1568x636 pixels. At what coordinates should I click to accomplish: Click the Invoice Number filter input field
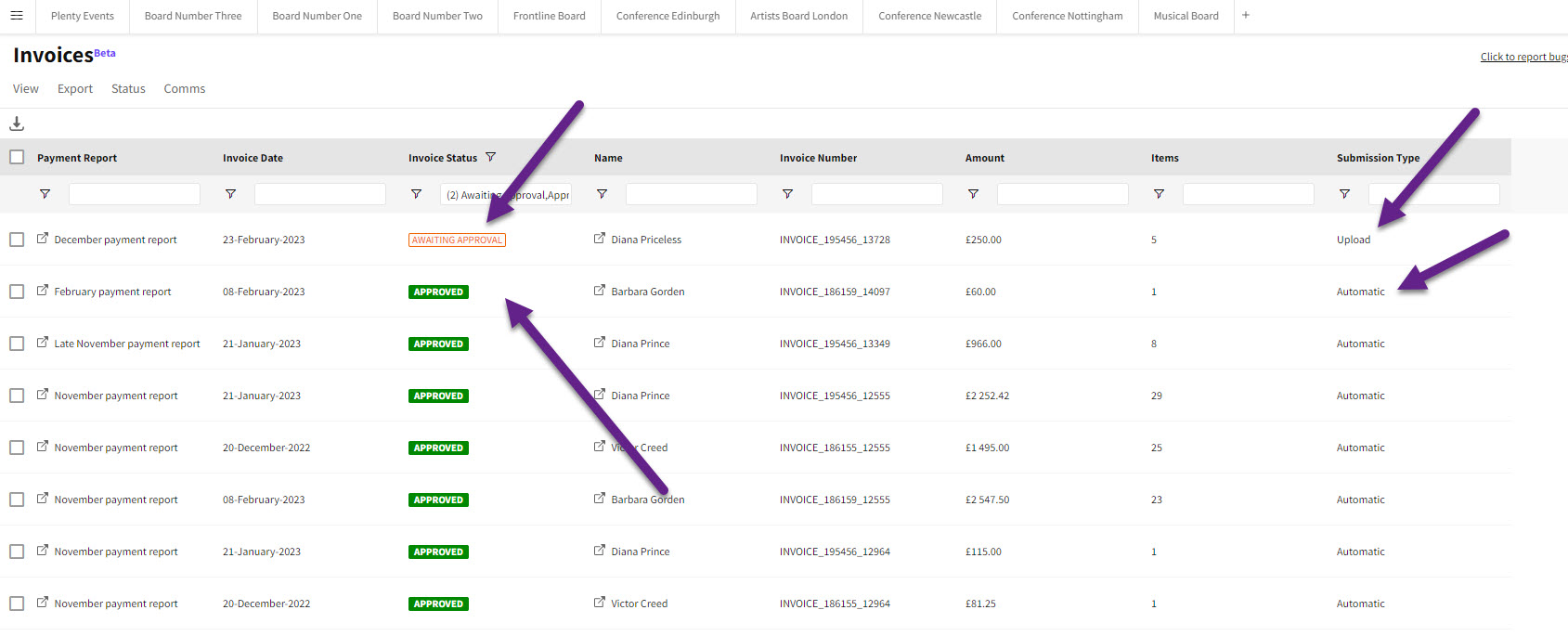876,194
